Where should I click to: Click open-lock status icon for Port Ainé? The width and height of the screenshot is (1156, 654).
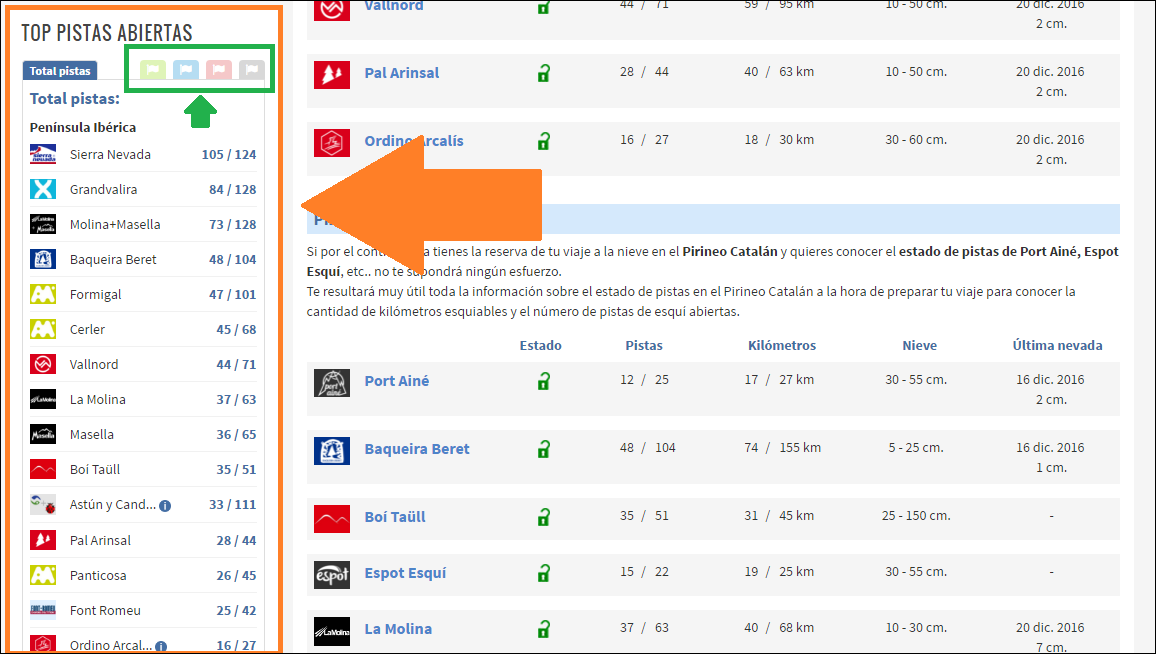click(543, 381)
